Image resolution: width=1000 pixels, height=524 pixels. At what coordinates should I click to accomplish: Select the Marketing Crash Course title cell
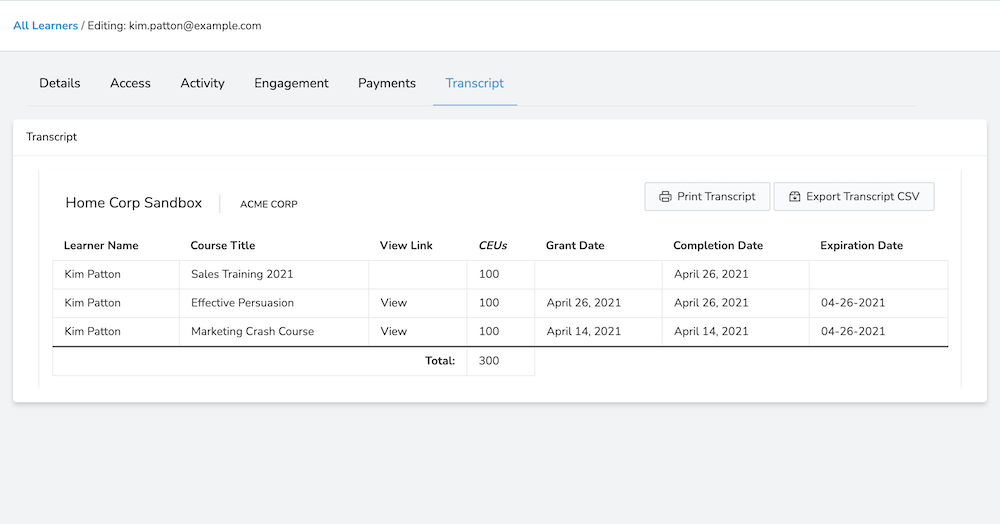[x=274, y=332]
